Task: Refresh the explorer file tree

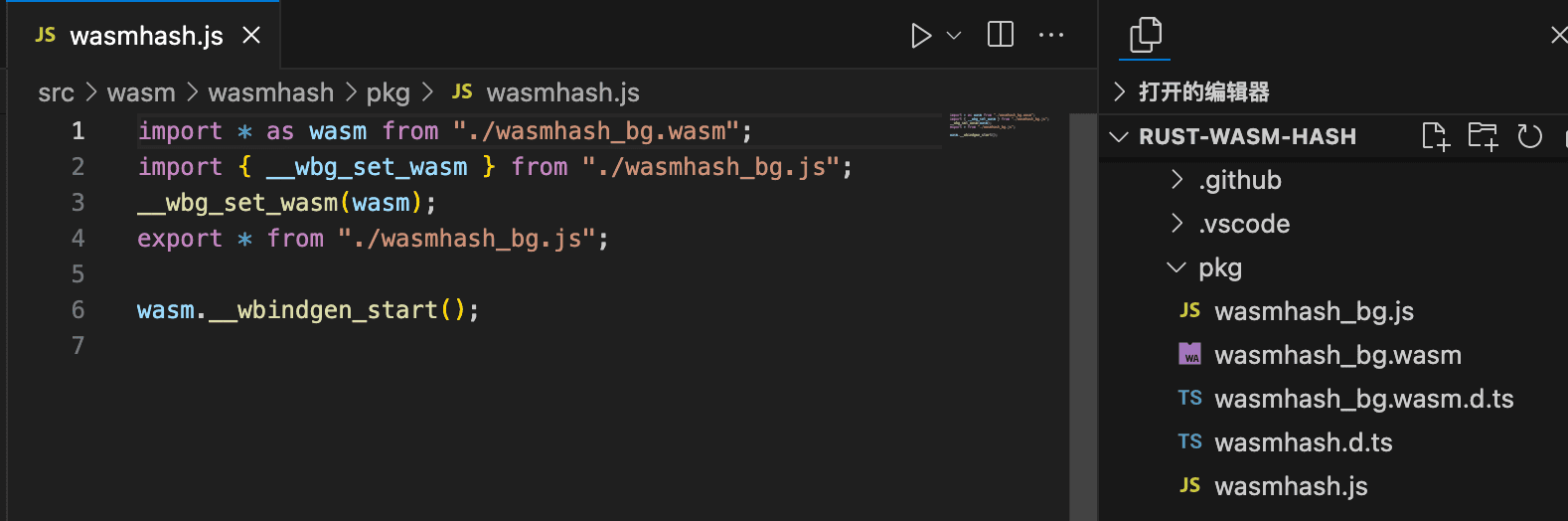Action: [1530, 136]
